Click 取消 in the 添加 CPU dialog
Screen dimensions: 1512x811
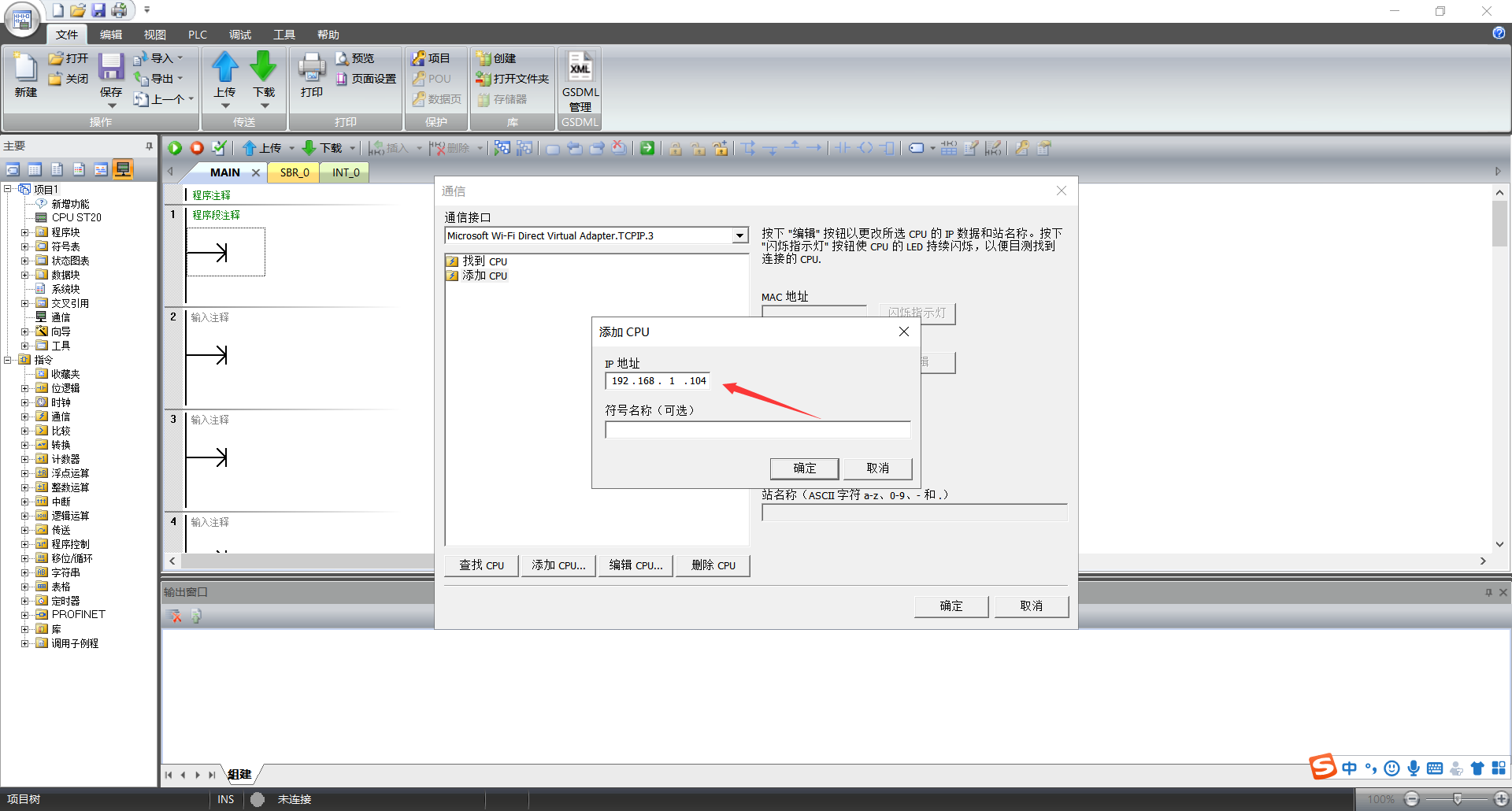(878, 468)
